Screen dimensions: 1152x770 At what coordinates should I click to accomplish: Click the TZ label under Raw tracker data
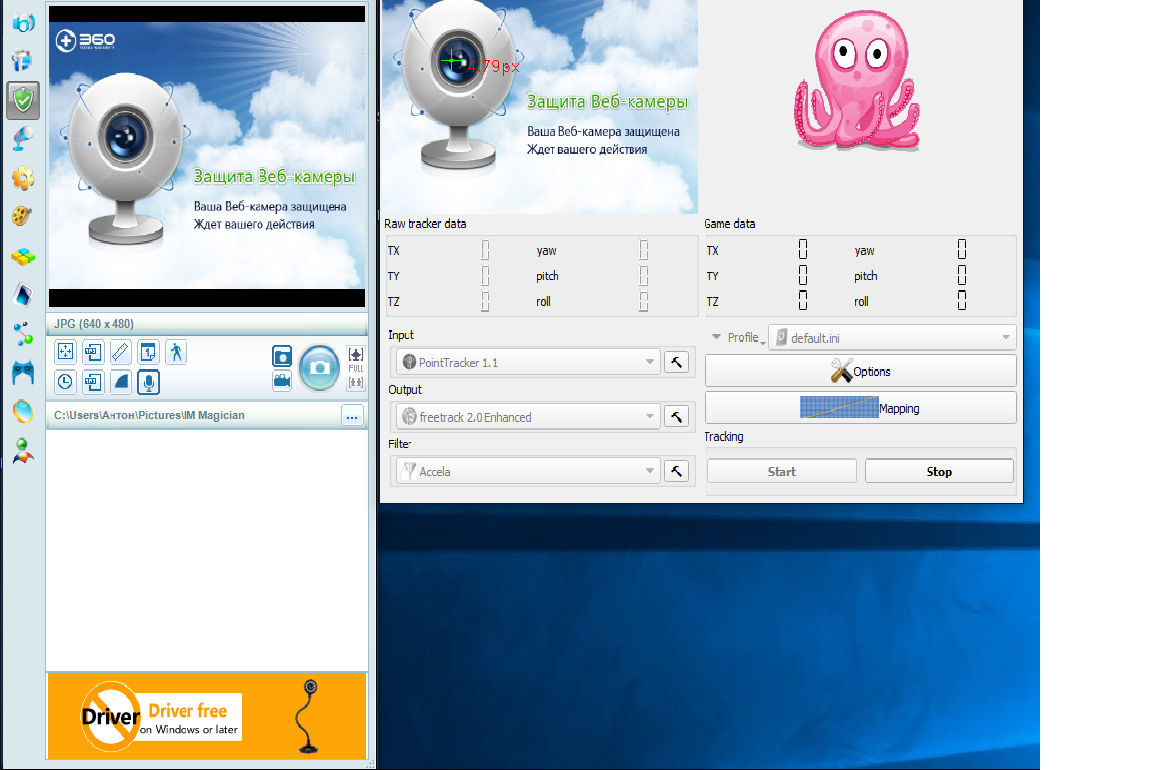pyautogui.click(x=394, y=302)
